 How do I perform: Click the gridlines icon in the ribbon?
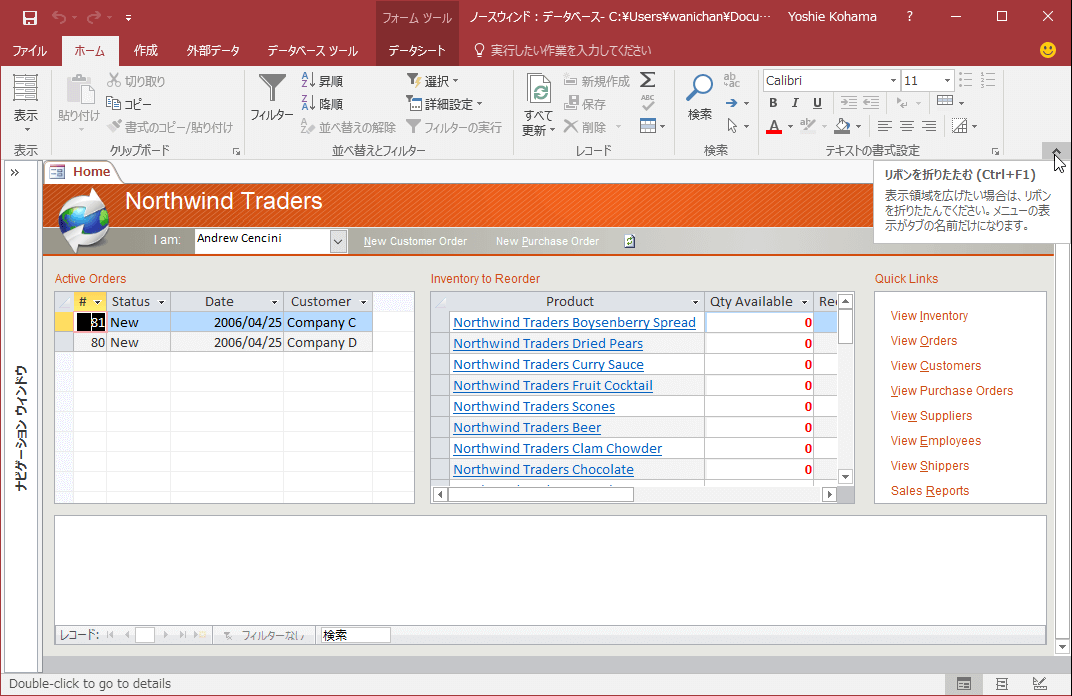coord(945,102)
